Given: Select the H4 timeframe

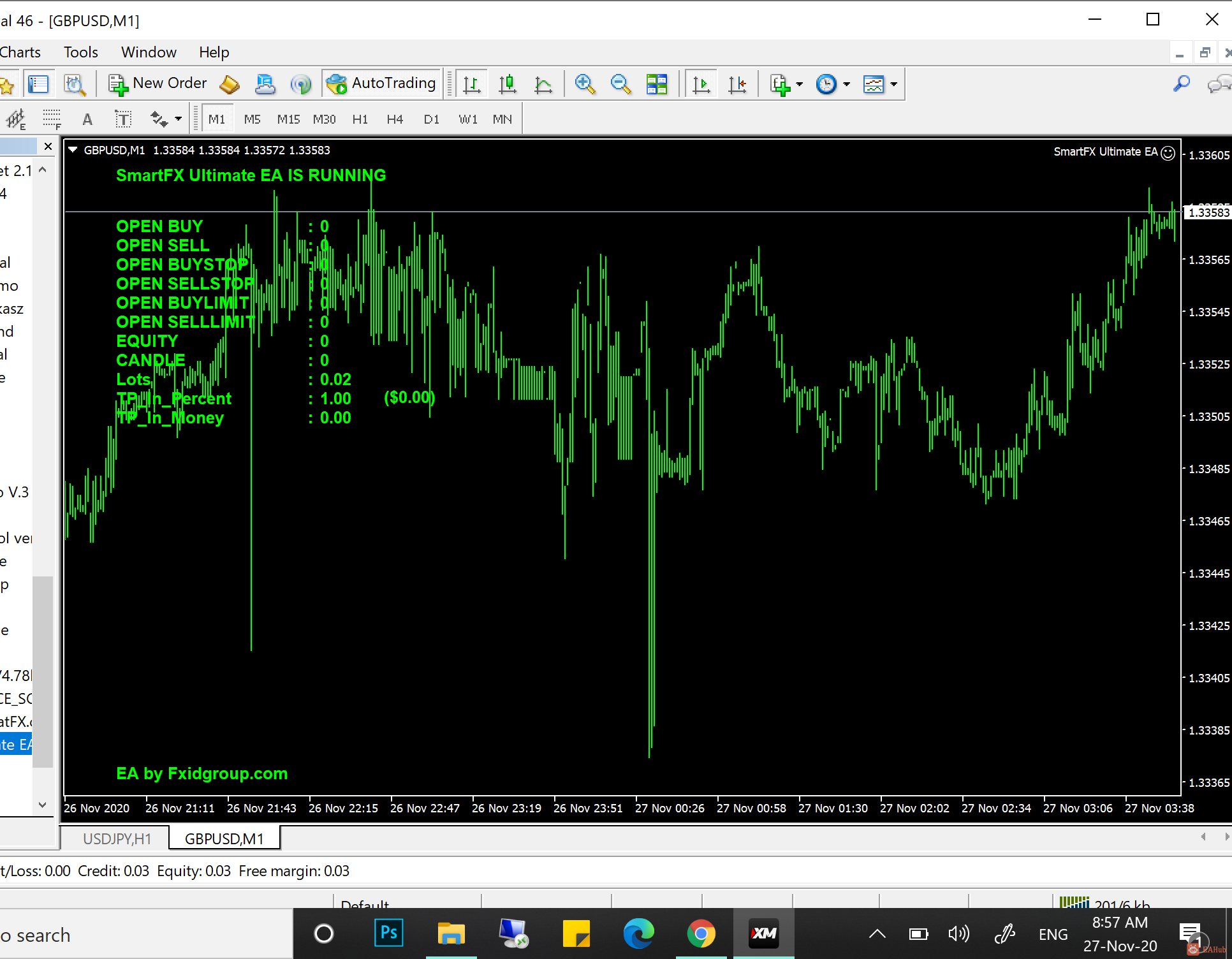Looking at the screenshot, I should pos(395,119).
